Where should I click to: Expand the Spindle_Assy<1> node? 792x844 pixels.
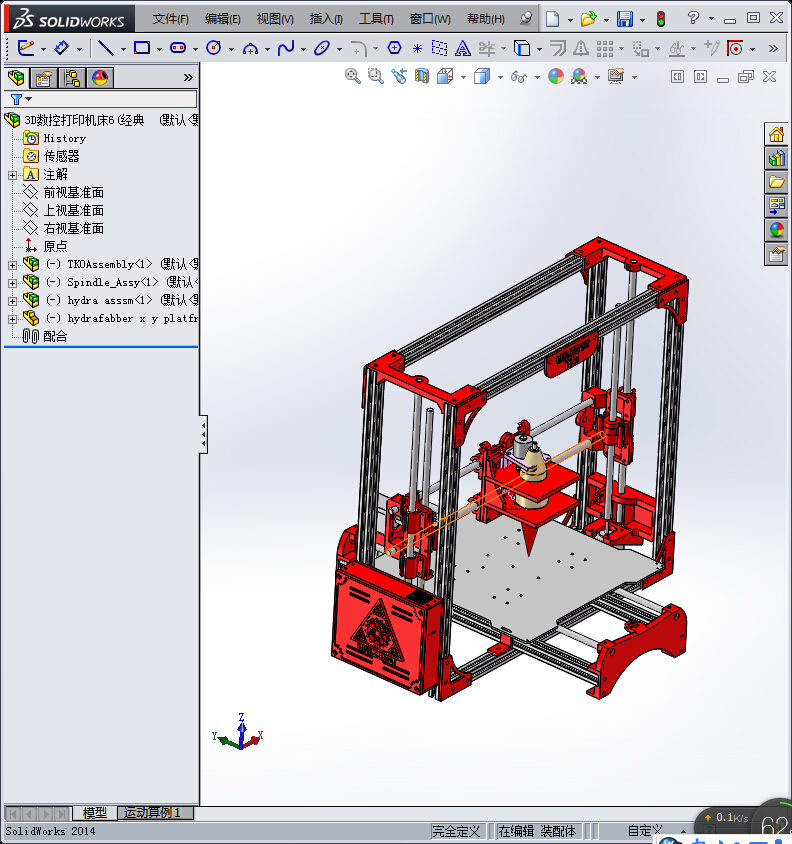[x=12, y=283]
